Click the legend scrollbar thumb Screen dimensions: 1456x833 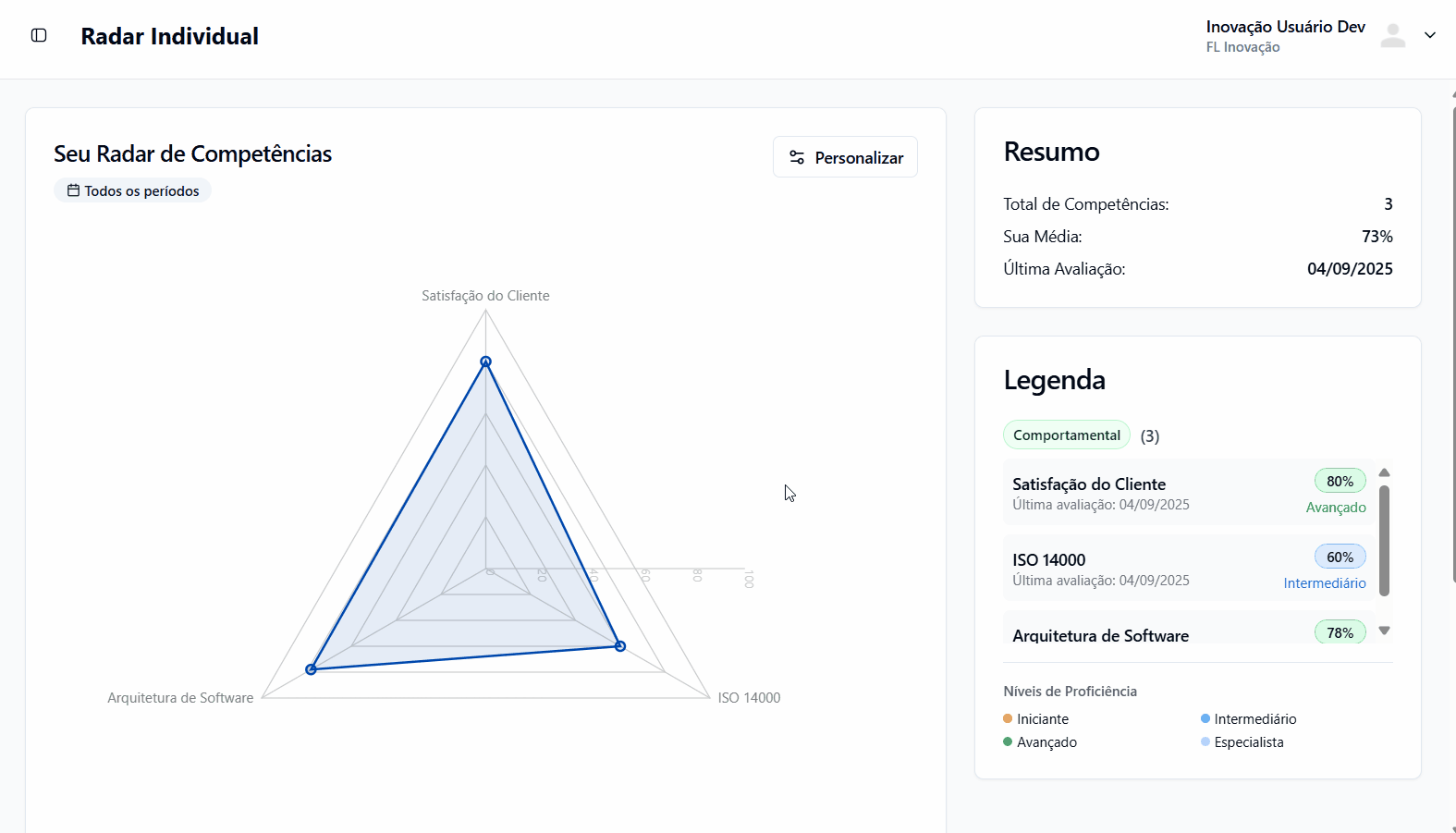pos(1384,540)
